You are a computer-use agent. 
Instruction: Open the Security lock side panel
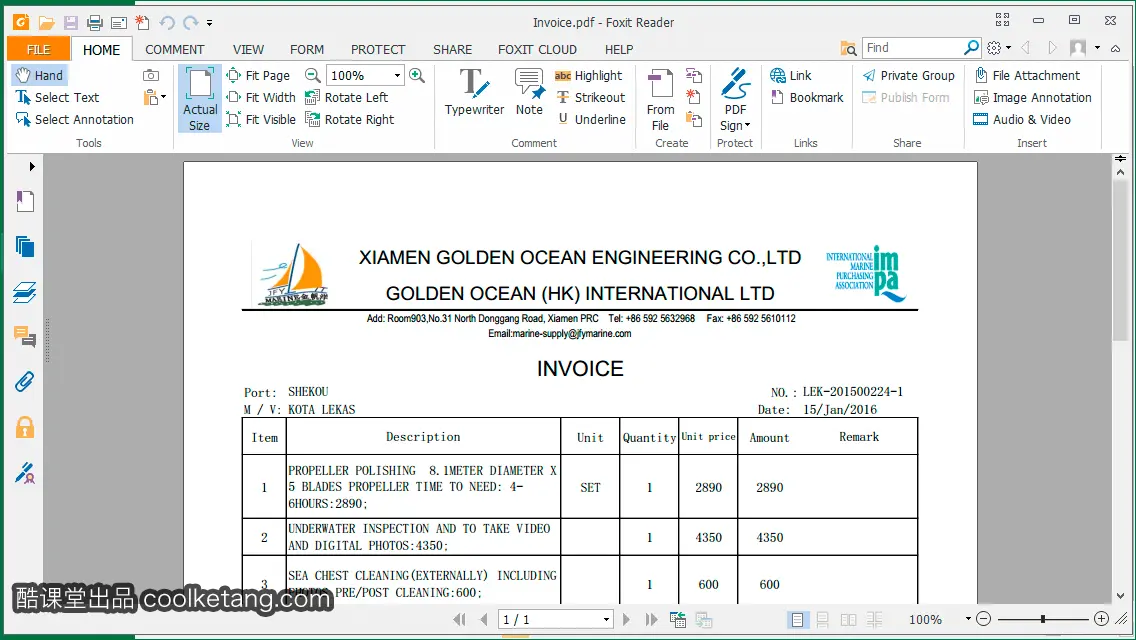coord(25,428)
